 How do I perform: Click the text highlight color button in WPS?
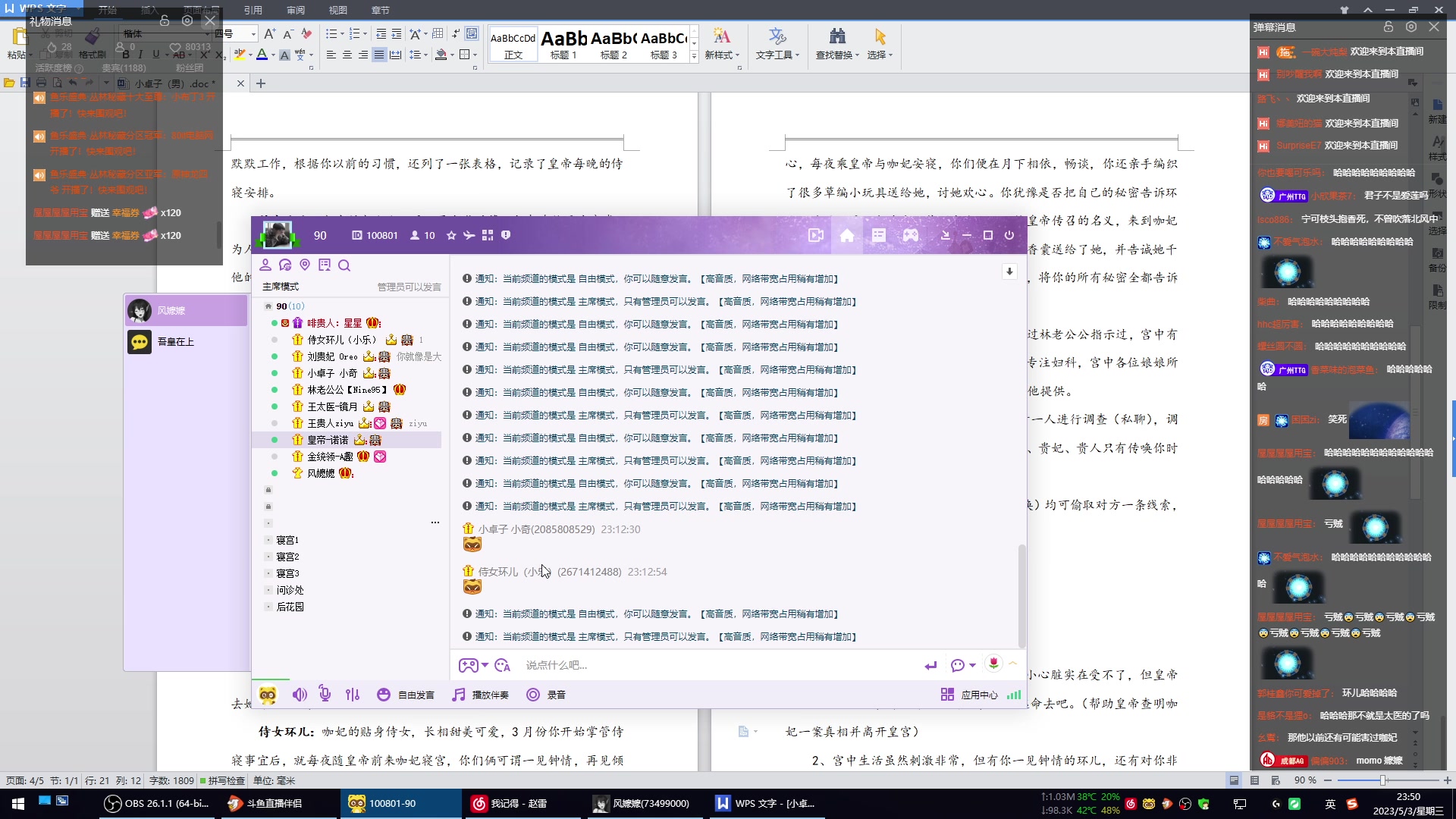click(240, 55)
